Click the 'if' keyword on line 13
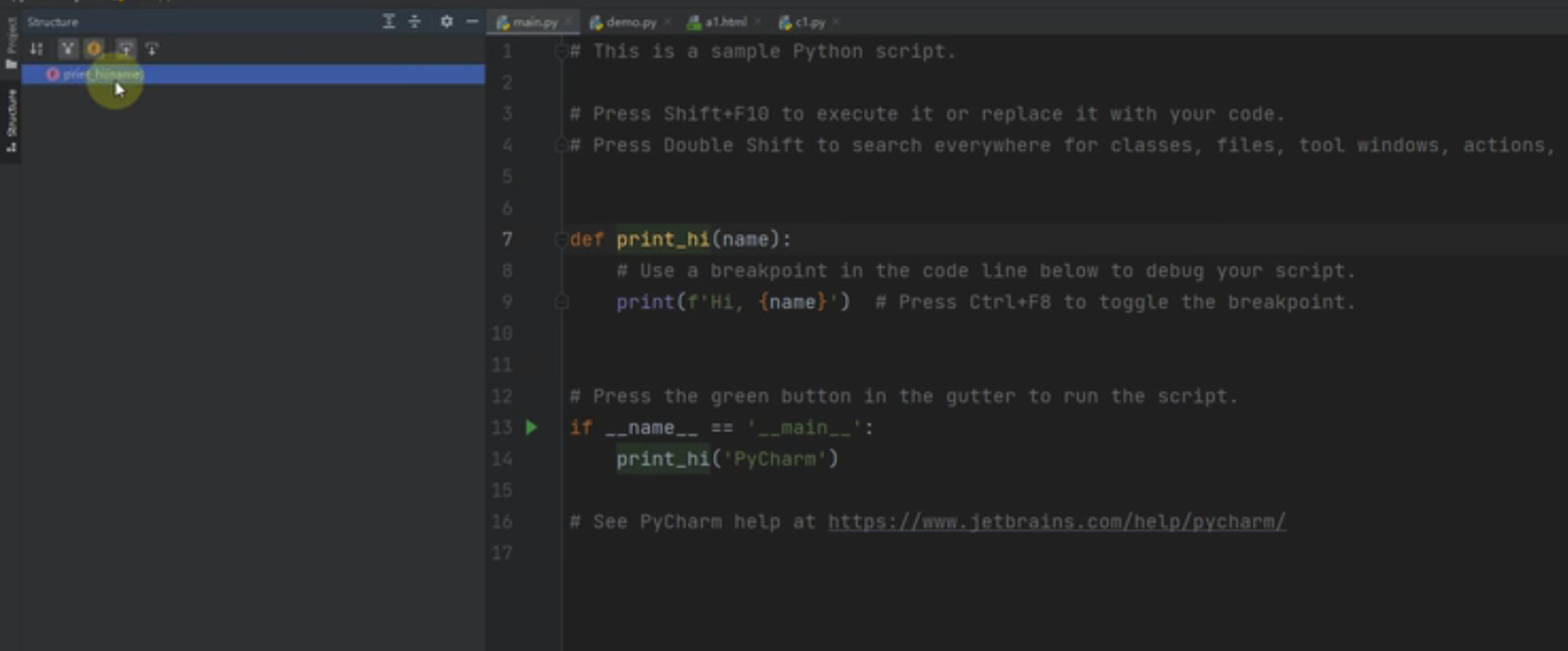The image size is (1568, 651). pyautogui.click(x=581, y=427)
